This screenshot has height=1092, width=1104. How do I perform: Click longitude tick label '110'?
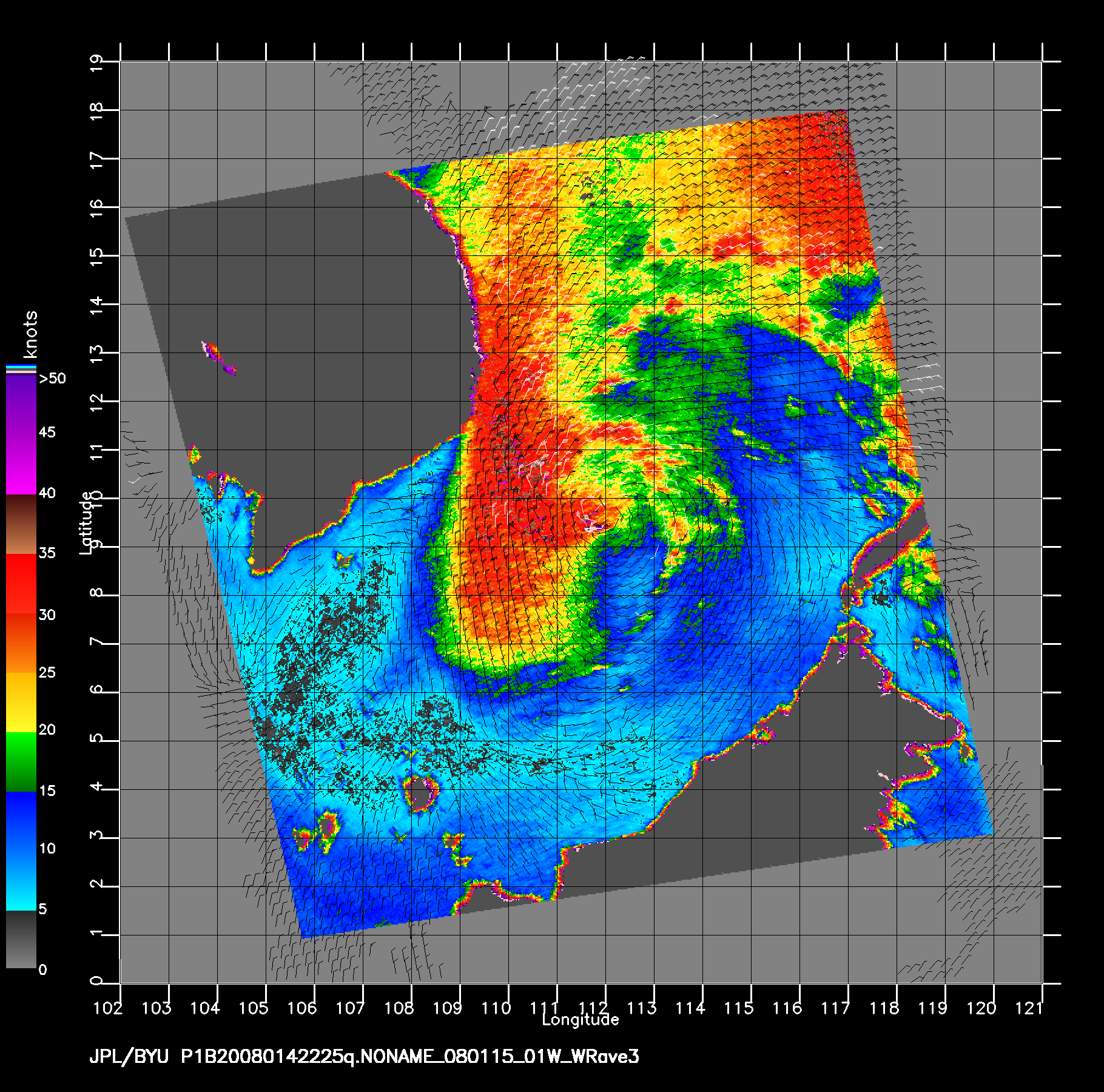(496, 1008)
